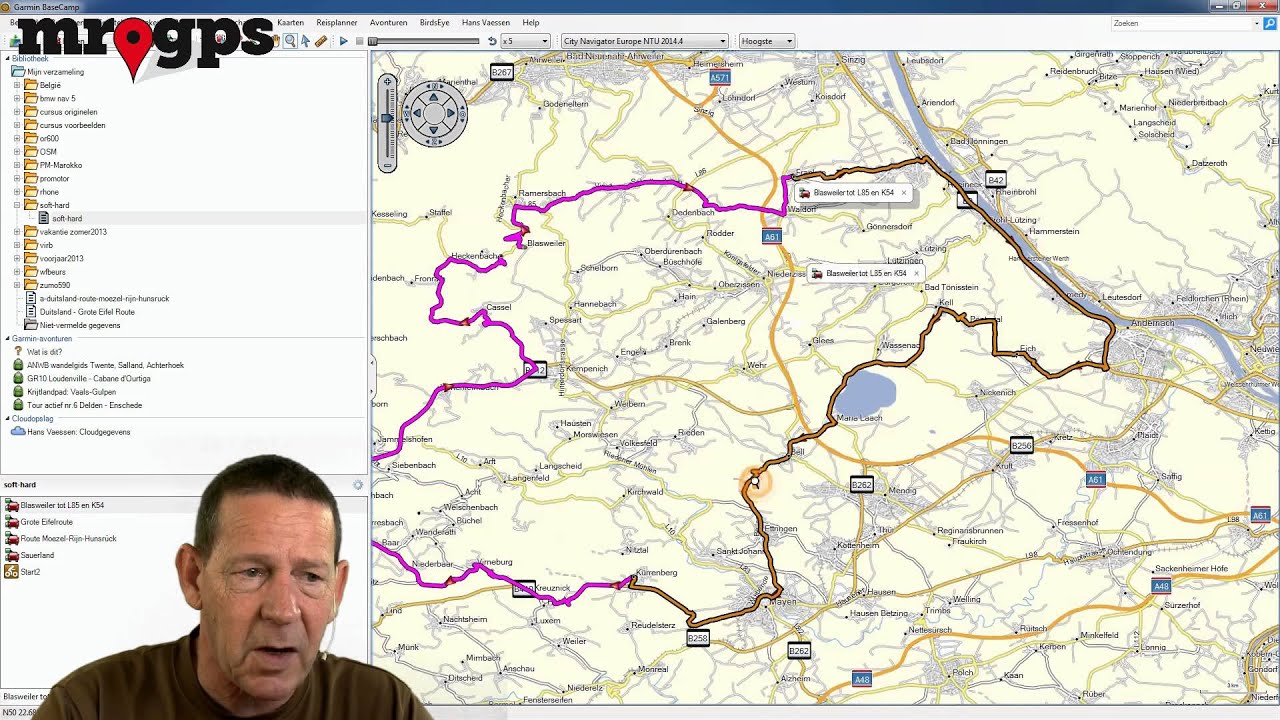
Task: Open the Hoogste detail level dropdown
Action: (x=767, y=41)
